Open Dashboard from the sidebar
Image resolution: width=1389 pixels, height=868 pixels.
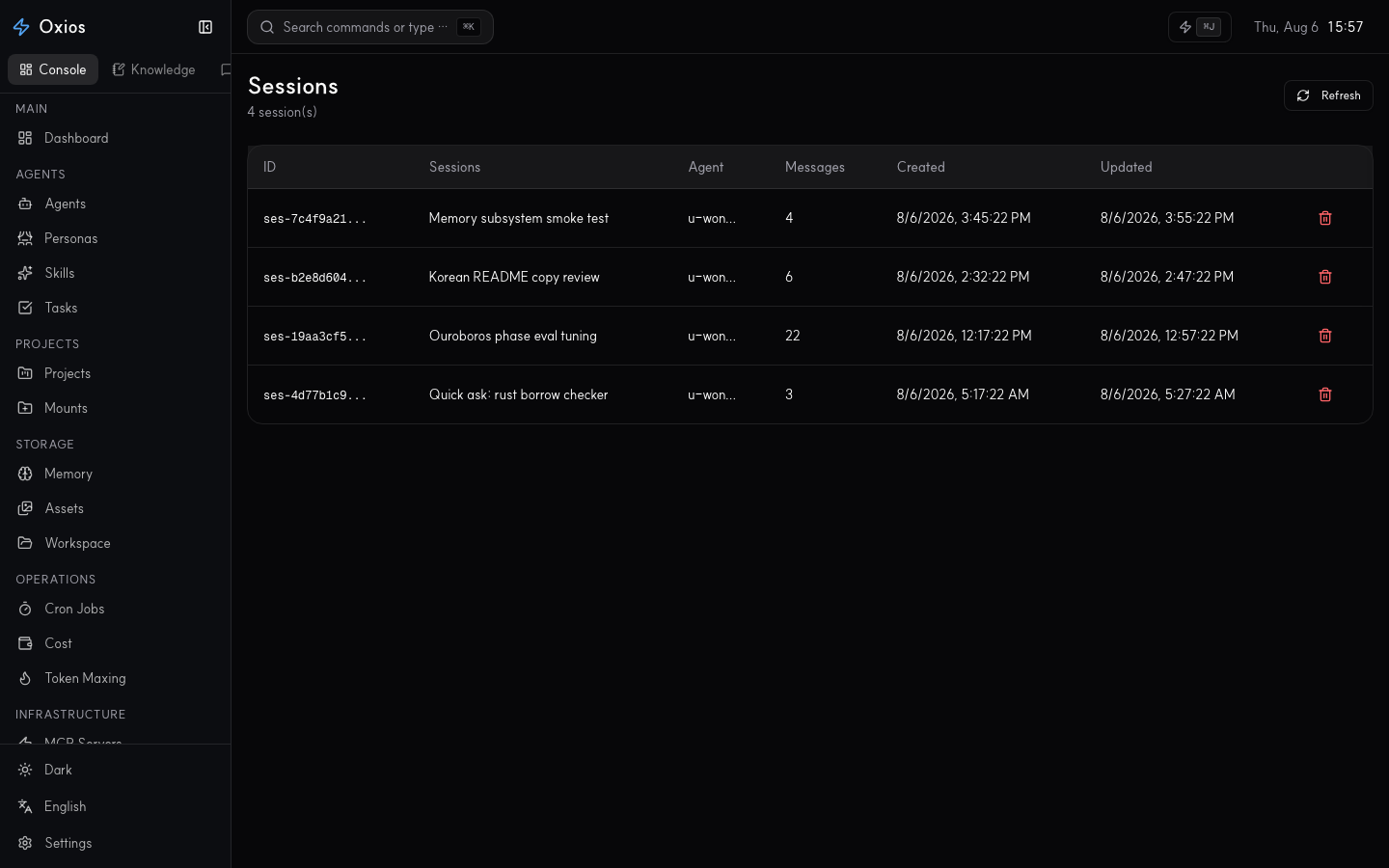(116, 138)
